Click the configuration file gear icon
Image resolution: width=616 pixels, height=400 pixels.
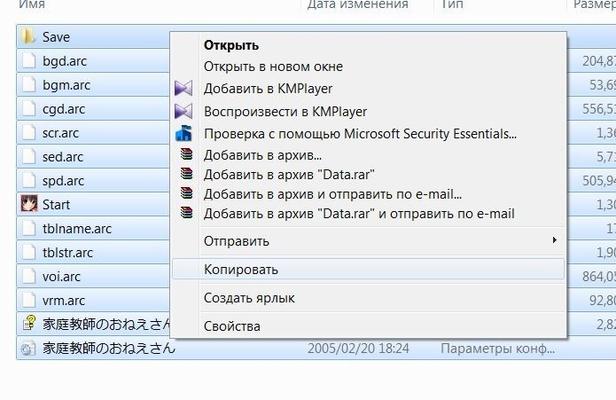[28, 349]
